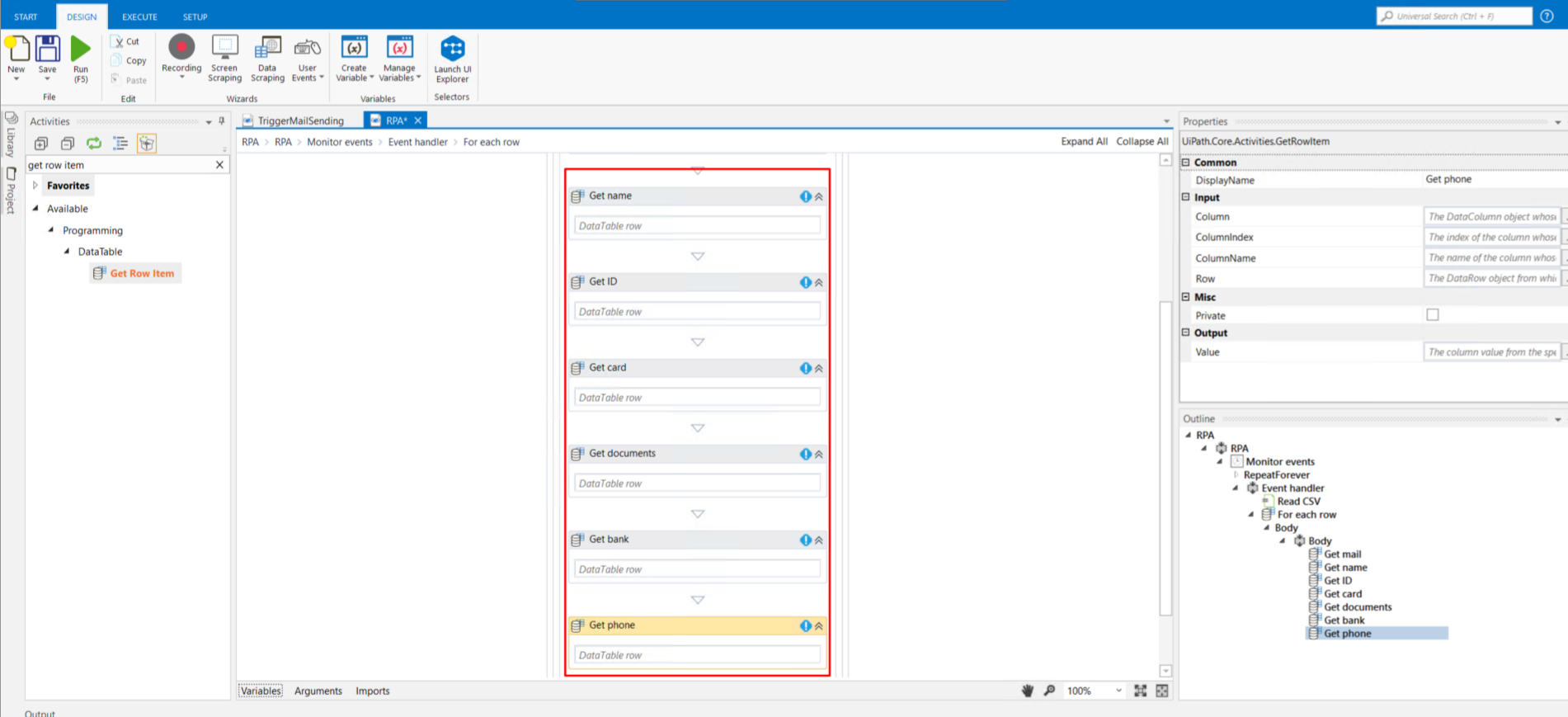Toggle the Private checkbox
The height and width of the screenshot is (717, 1568).
tap(1433, 315)
